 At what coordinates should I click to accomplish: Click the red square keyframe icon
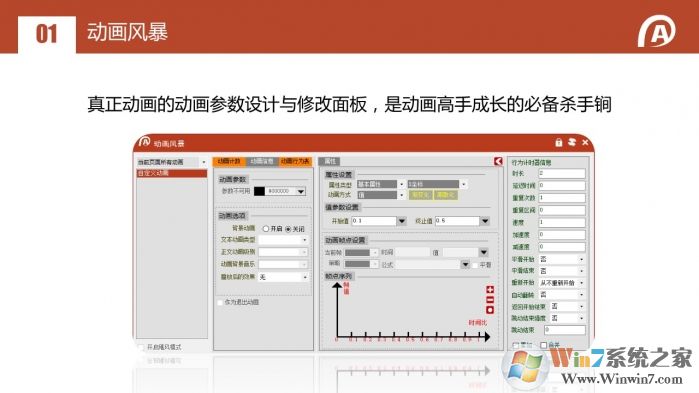(x=490, y=310)
